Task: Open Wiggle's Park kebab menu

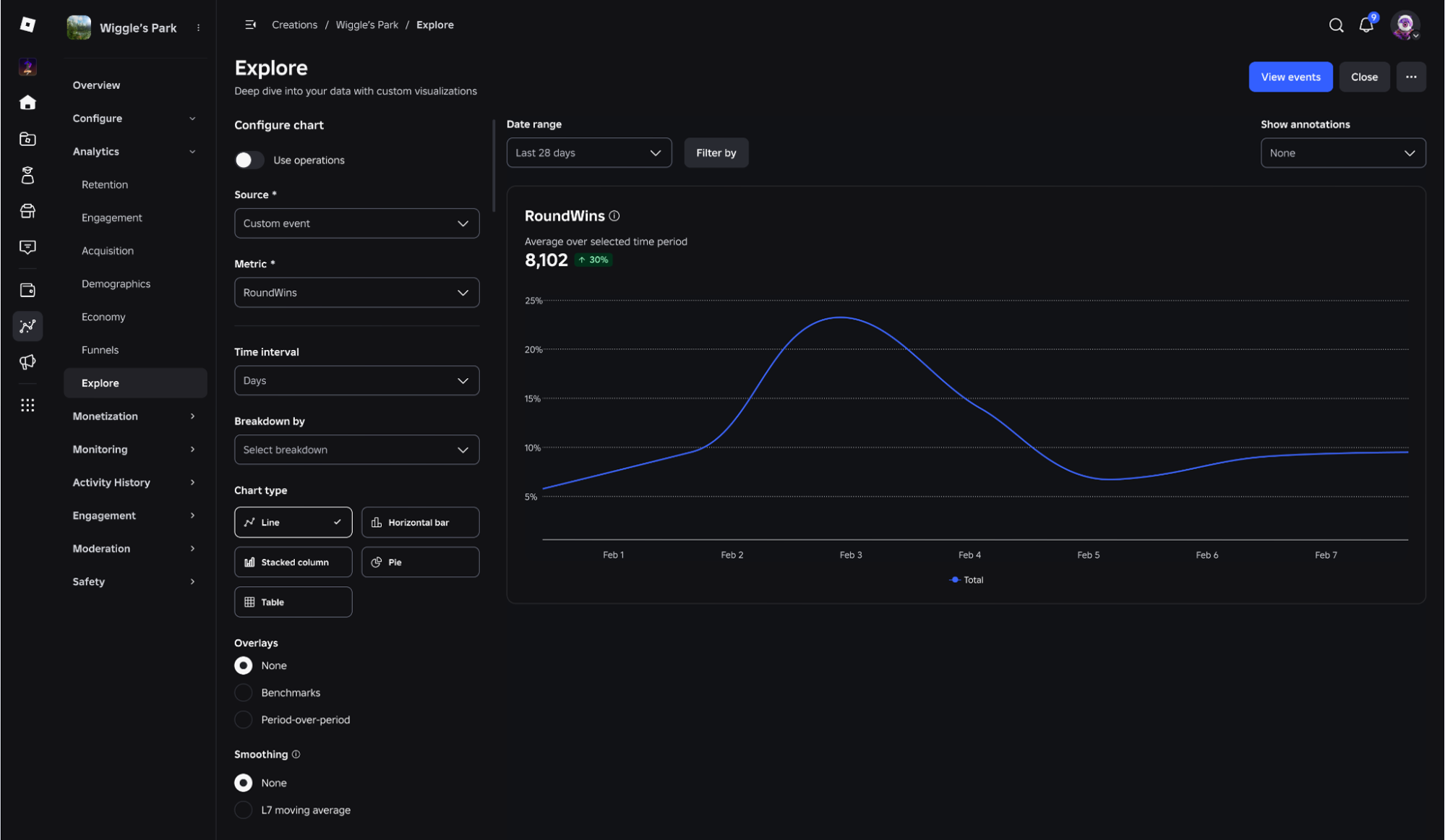Action: tap(198, 27)
